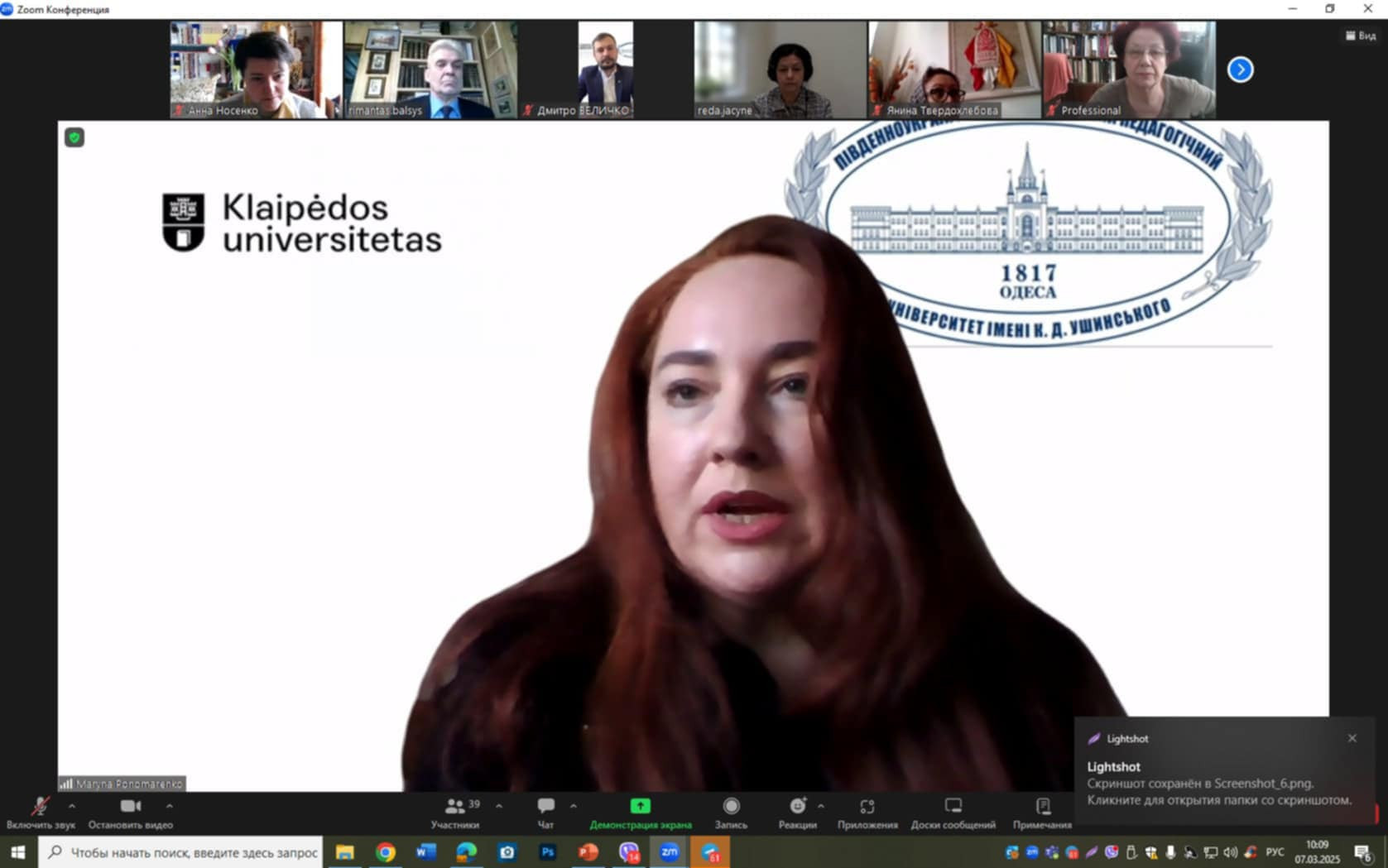Open Примечания notes panel
1388x868 pixels.
(1042, 813)
